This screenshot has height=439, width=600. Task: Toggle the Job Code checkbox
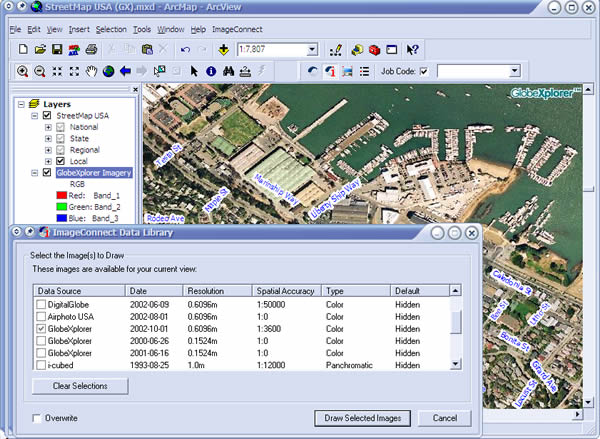point(424,71)
